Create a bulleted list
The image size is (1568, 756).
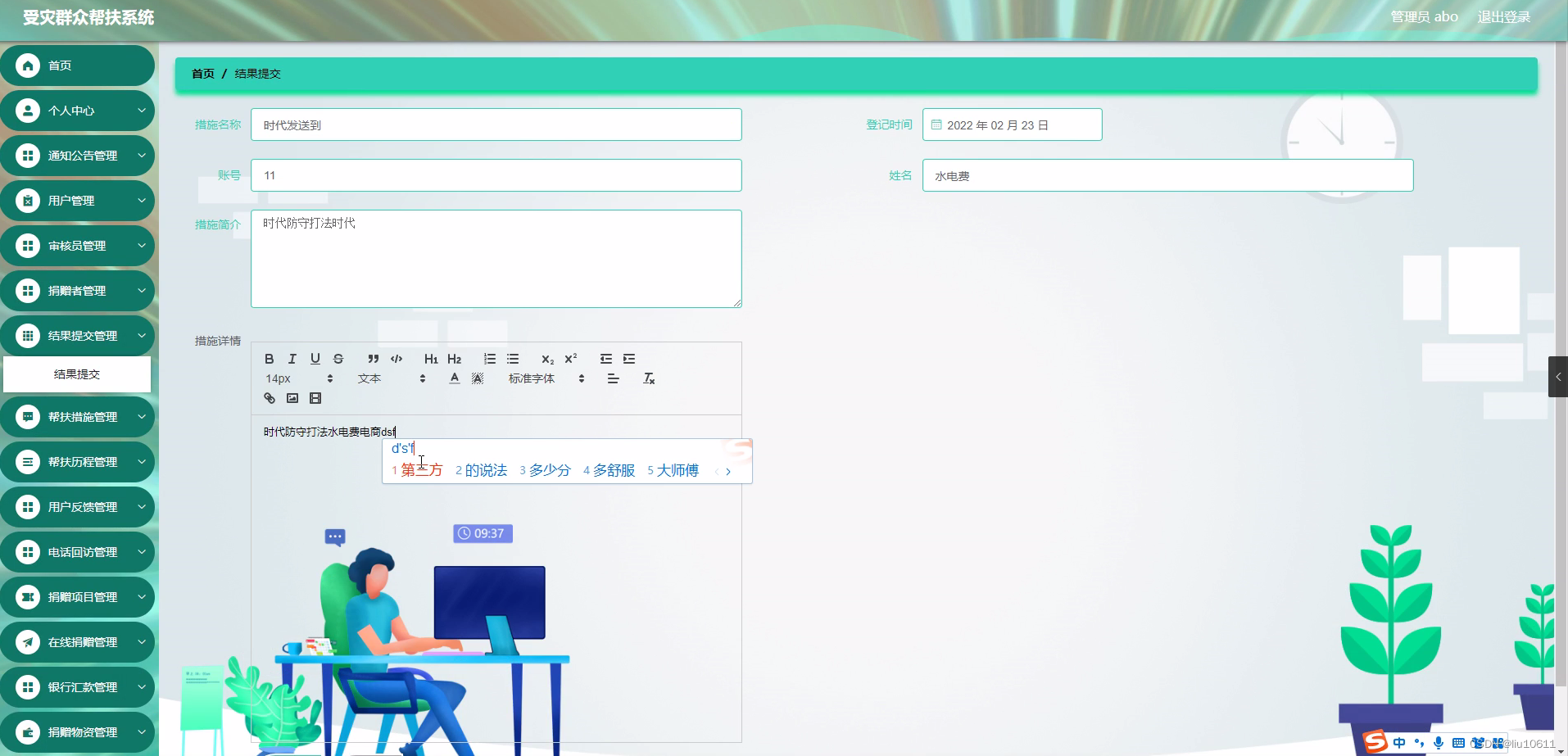pyautogui.click(x=513, y=359)
